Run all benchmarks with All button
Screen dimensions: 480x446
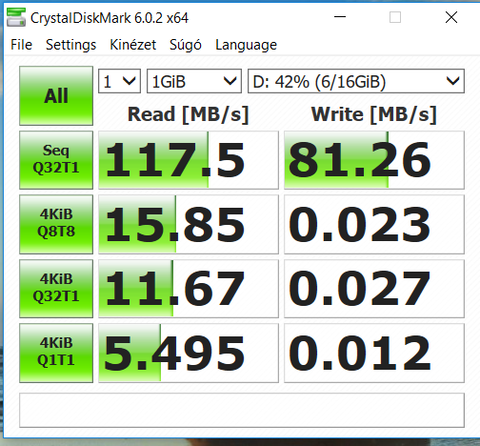click(56, 96)
